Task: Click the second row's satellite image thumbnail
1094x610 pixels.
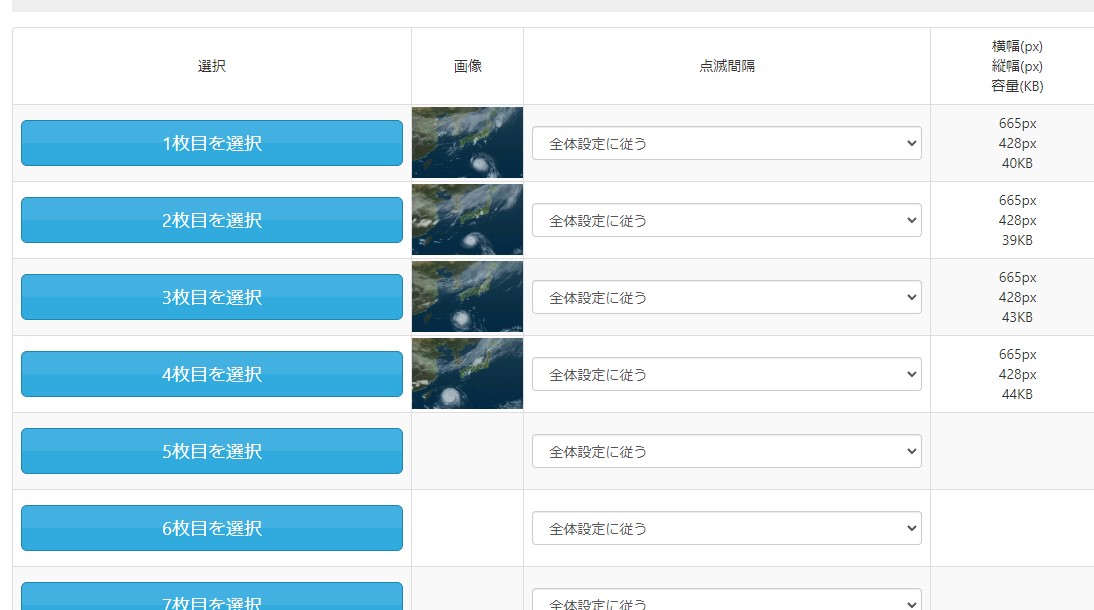Action: (467, 219)
